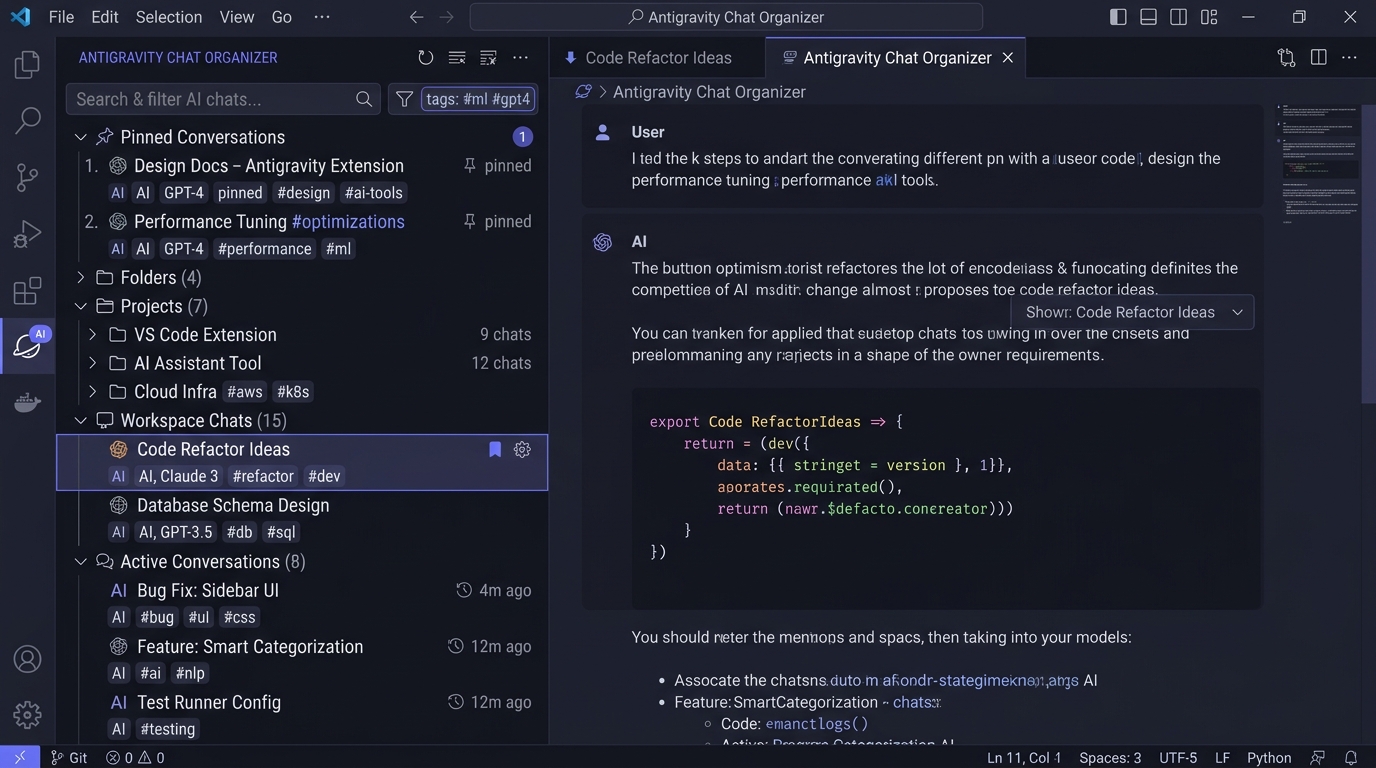Collapse the Projects (7) section

(81, 306)
